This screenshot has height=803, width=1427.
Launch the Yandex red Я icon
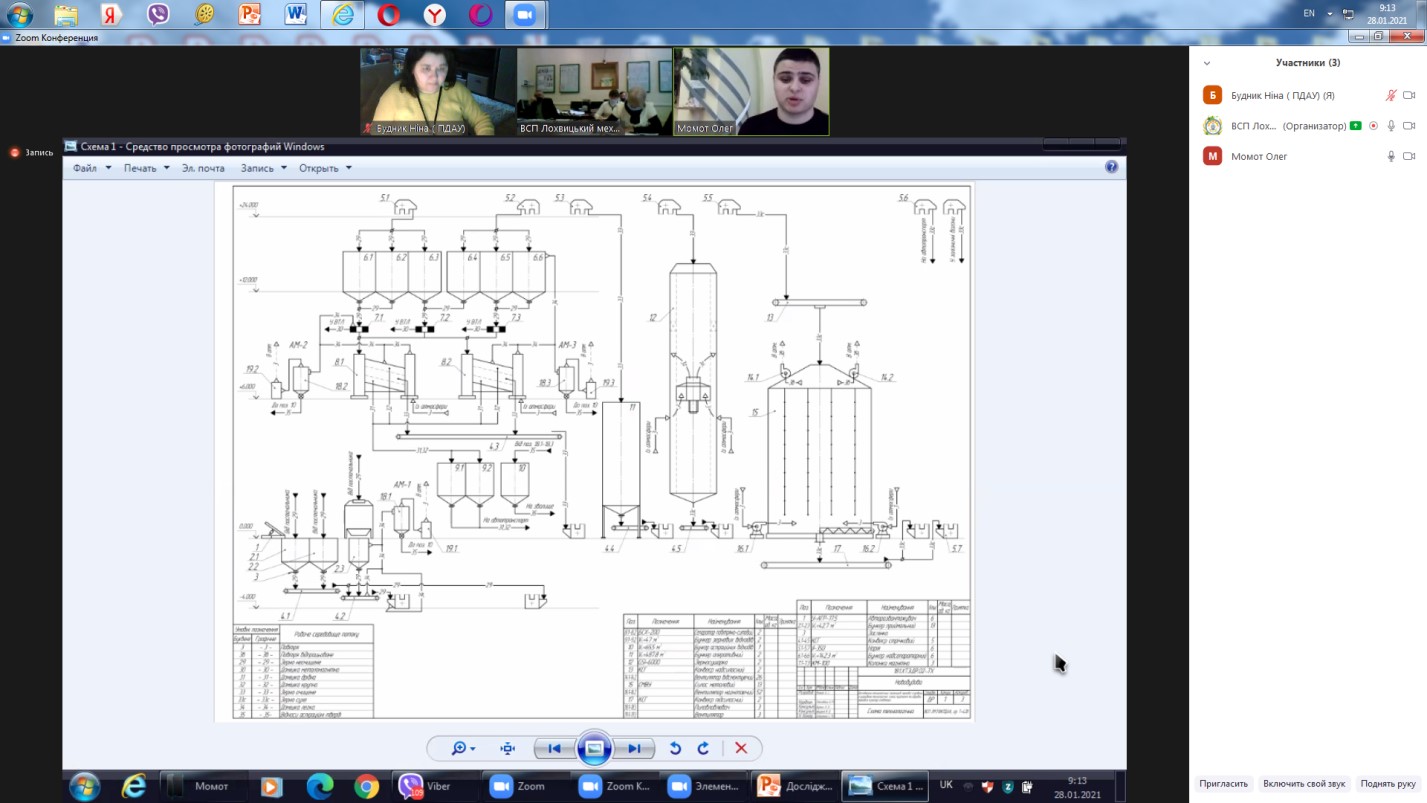pyautogui.click(x=112, y=15)
